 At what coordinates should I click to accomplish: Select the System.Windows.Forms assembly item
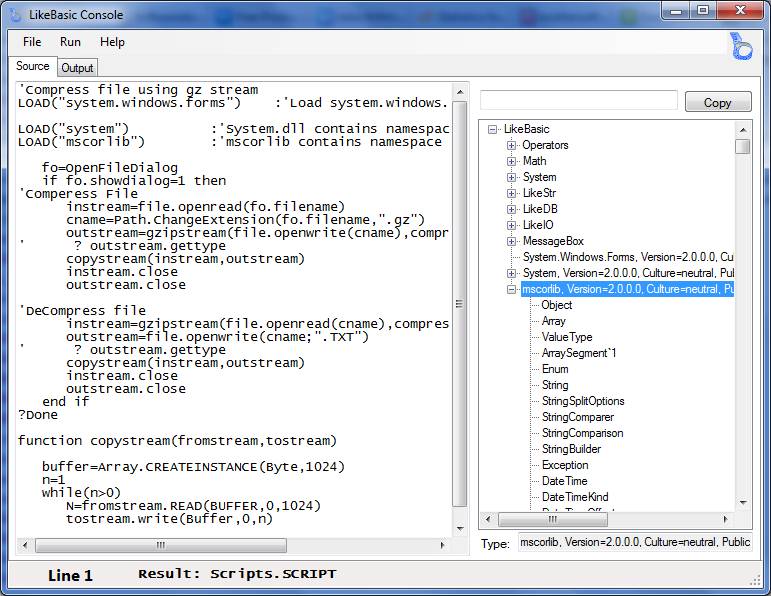(628, 257)
